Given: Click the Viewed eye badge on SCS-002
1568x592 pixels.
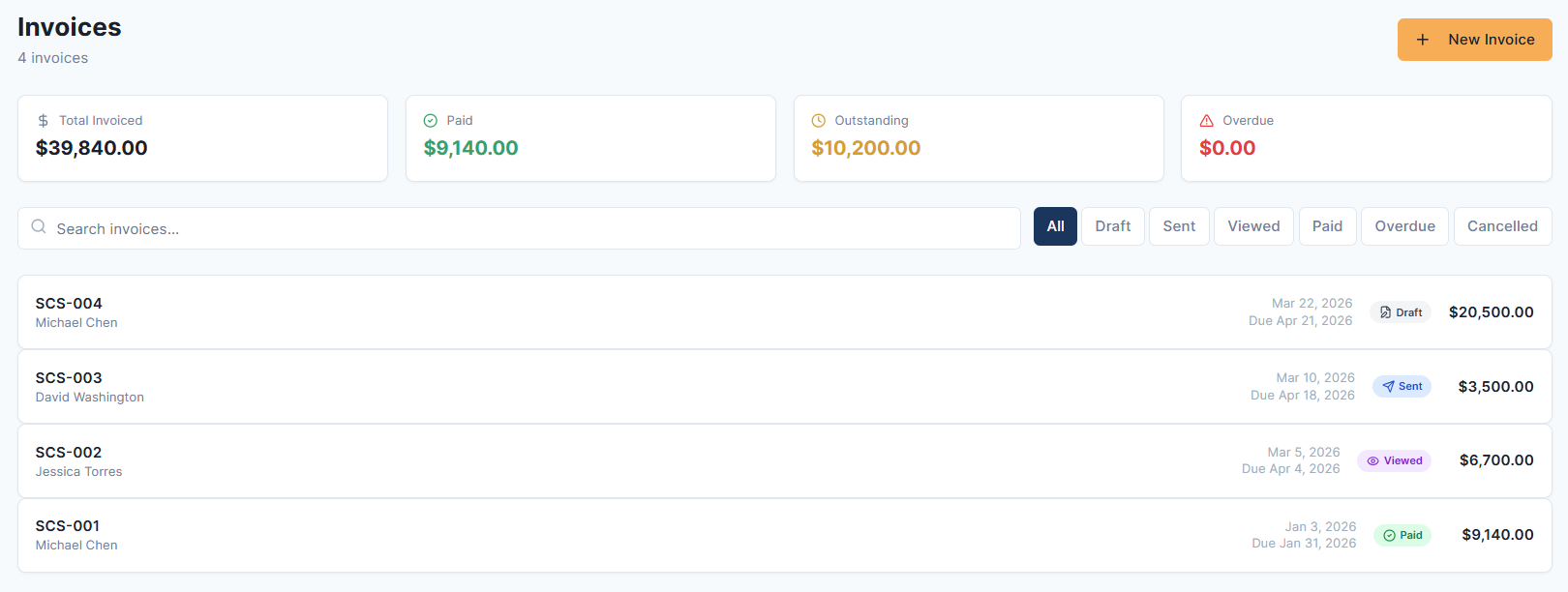Looking at the screenshot, I should [x=1394, y=461].
